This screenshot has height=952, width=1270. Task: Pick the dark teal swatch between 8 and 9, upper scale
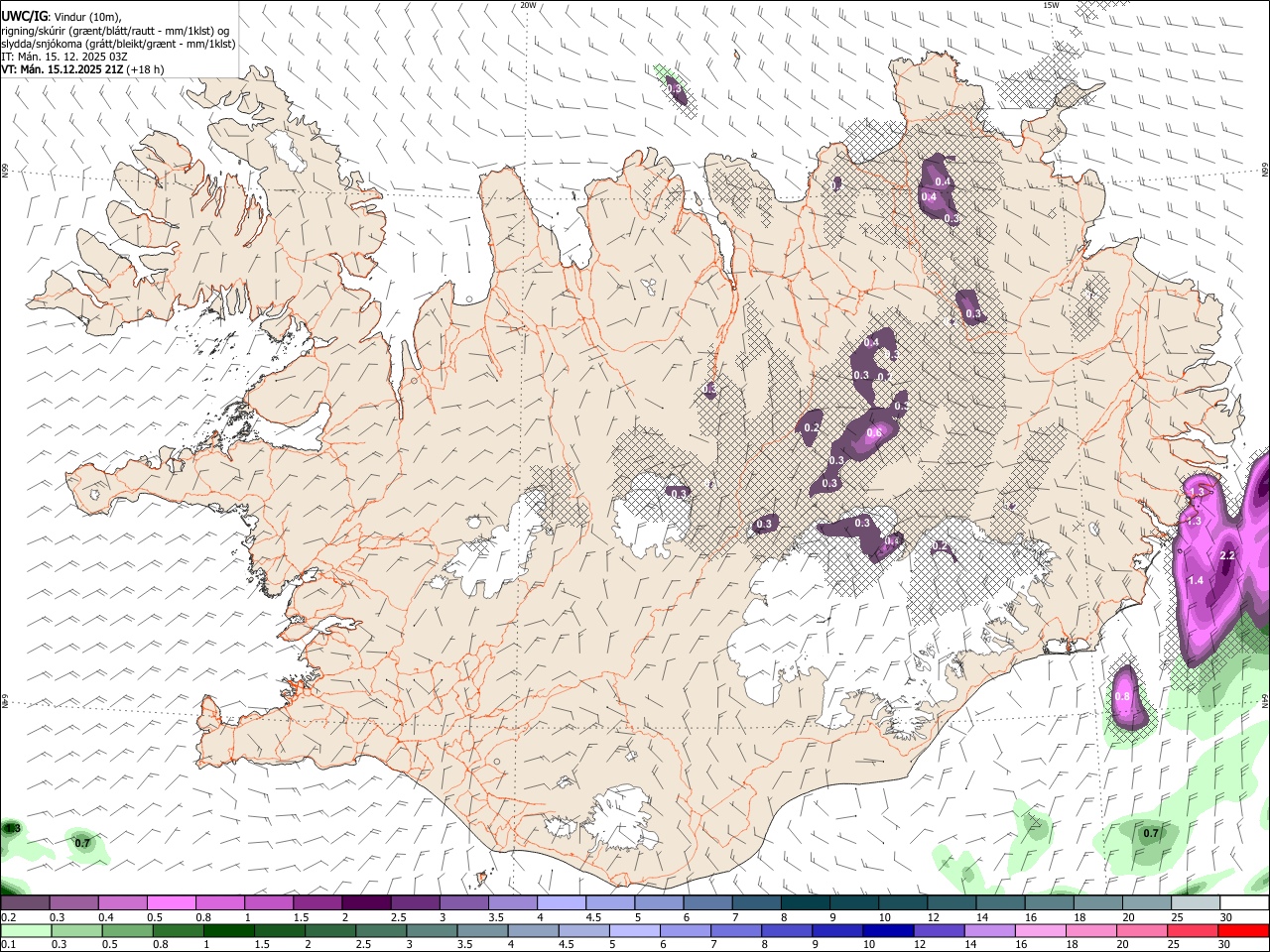tap(805, 903)
